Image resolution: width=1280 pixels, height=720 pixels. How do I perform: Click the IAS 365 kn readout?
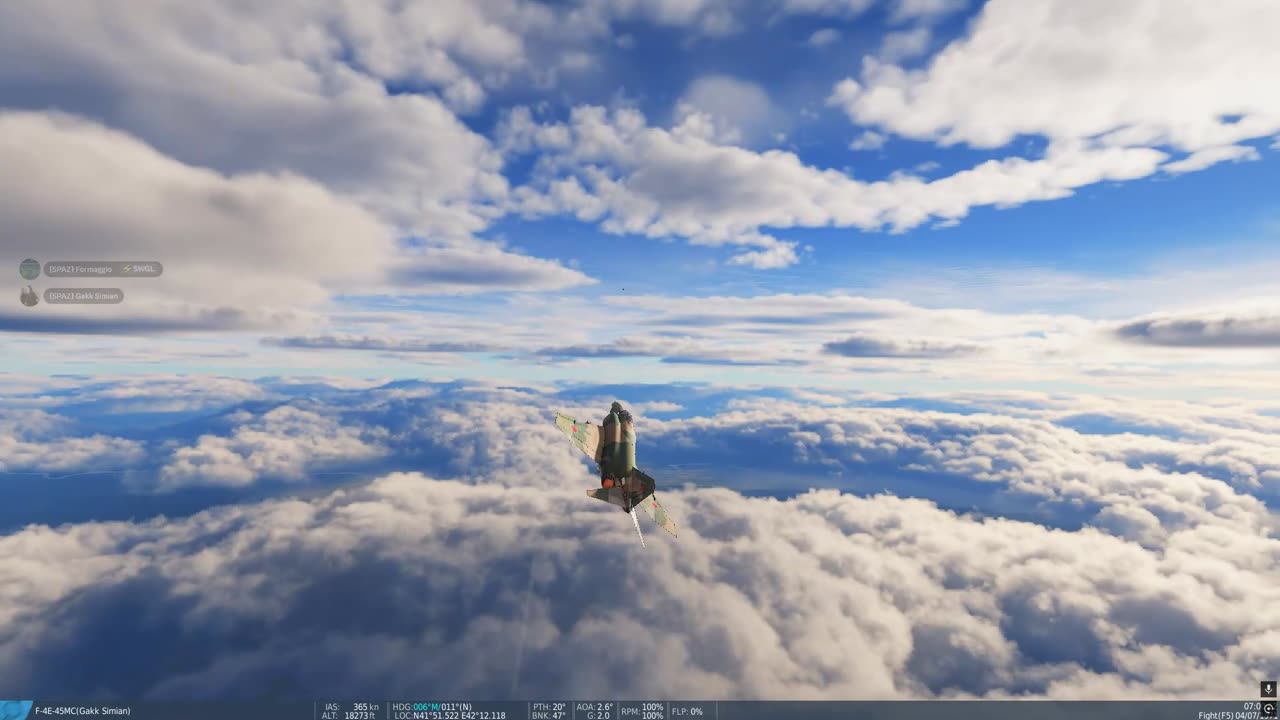click(351, 707)
